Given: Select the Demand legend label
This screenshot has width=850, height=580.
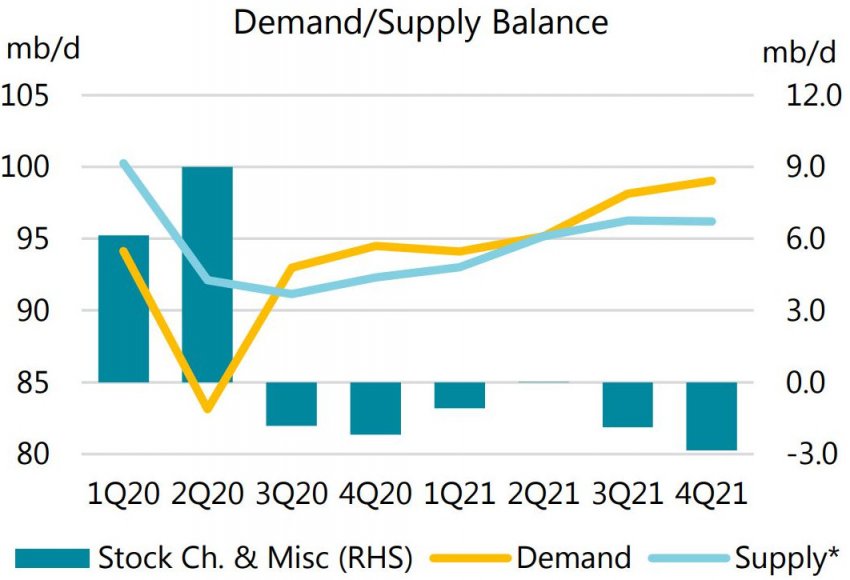Looking at the screenshot, I should point(573,558).
